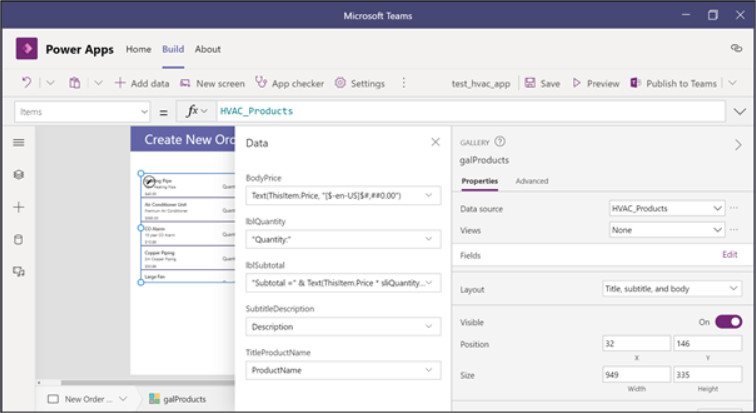Close the Data panel
This screenshot has width=756, height=413.
click(435, 142)
